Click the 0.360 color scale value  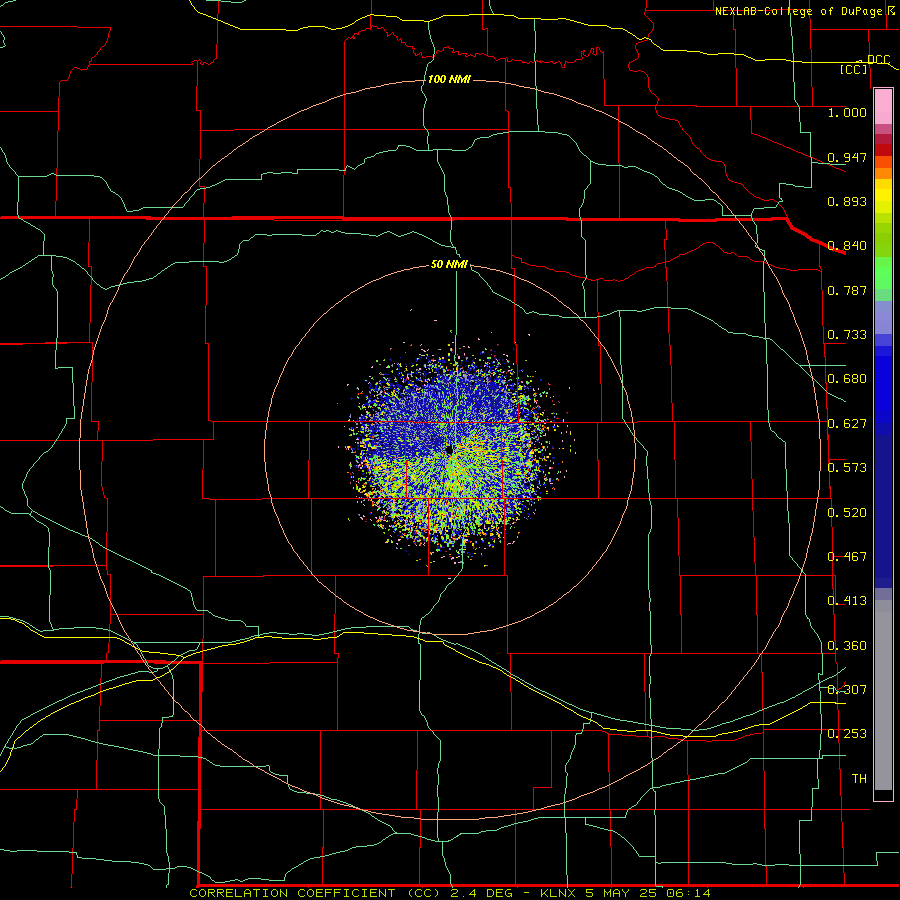[847, 646]
